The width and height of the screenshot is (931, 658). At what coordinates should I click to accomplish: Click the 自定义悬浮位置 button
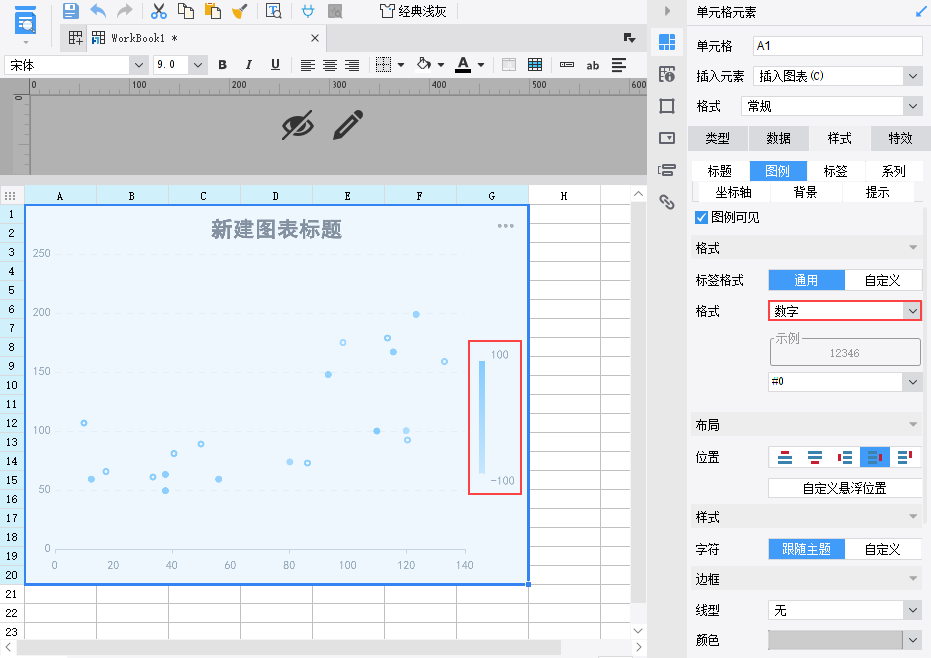tap(844, 488)
